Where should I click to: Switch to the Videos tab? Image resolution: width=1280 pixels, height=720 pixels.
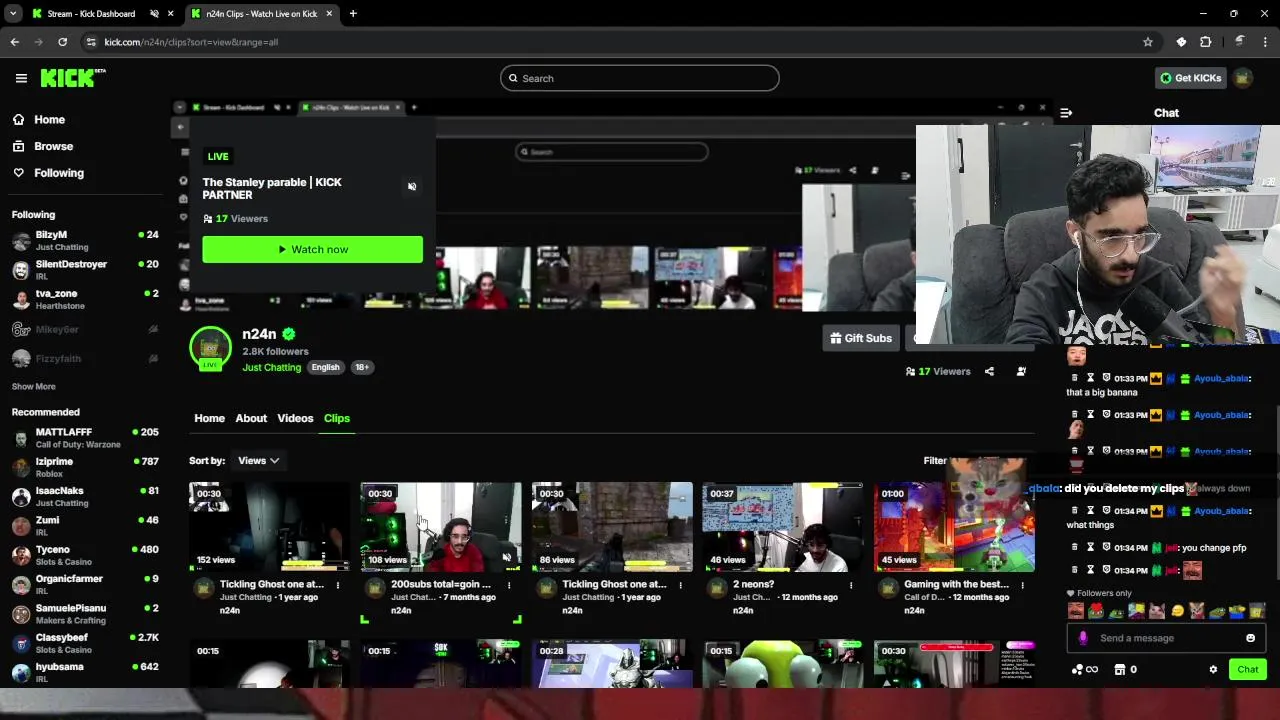295,418
